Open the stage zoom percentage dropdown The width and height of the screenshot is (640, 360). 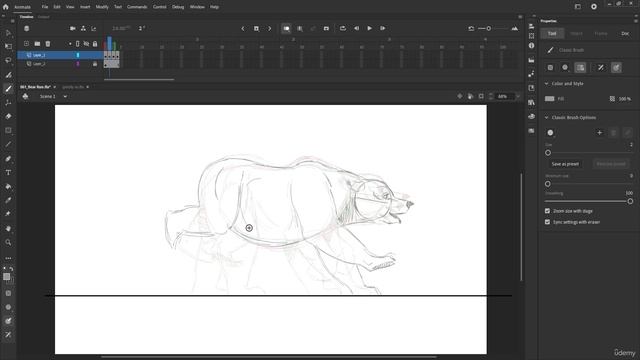click(x=518, y=97)
